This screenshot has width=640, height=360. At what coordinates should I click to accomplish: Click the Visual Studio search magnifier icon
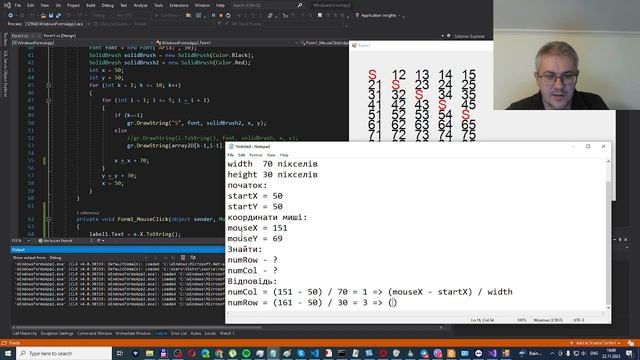pos(300,5)
